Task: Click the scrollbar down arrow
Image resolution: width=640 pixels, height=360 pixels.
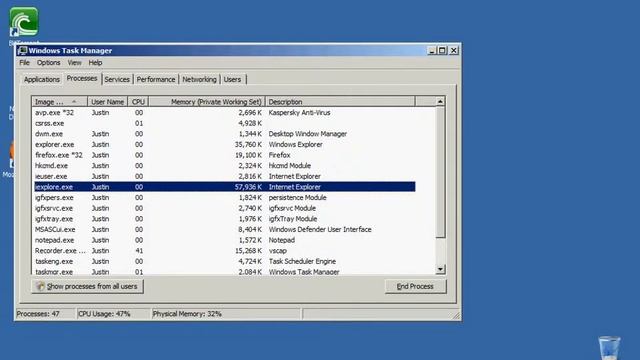Action: [440, 269]
